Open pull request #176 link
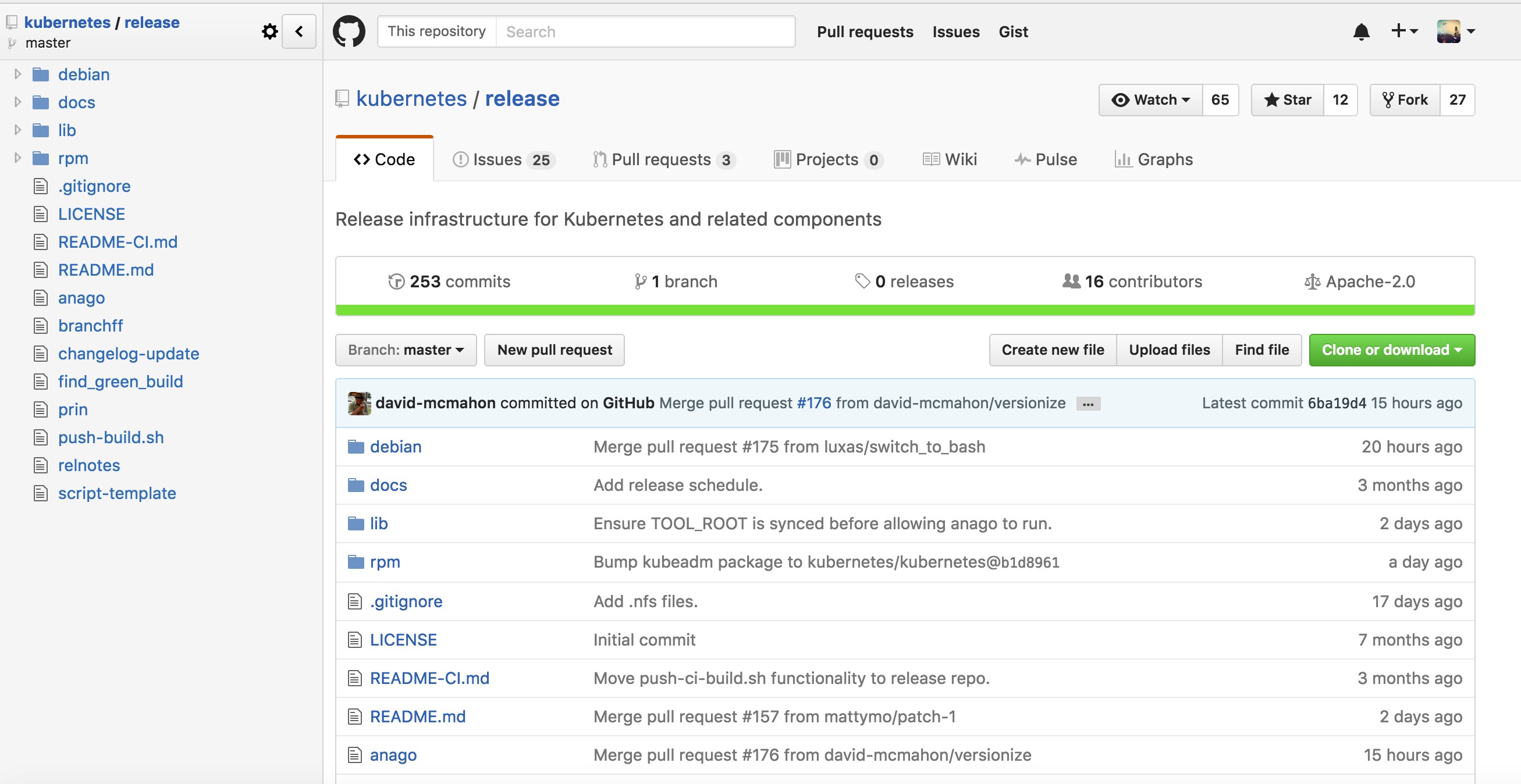The image size is (1521, 784). (x=813, y=403)
